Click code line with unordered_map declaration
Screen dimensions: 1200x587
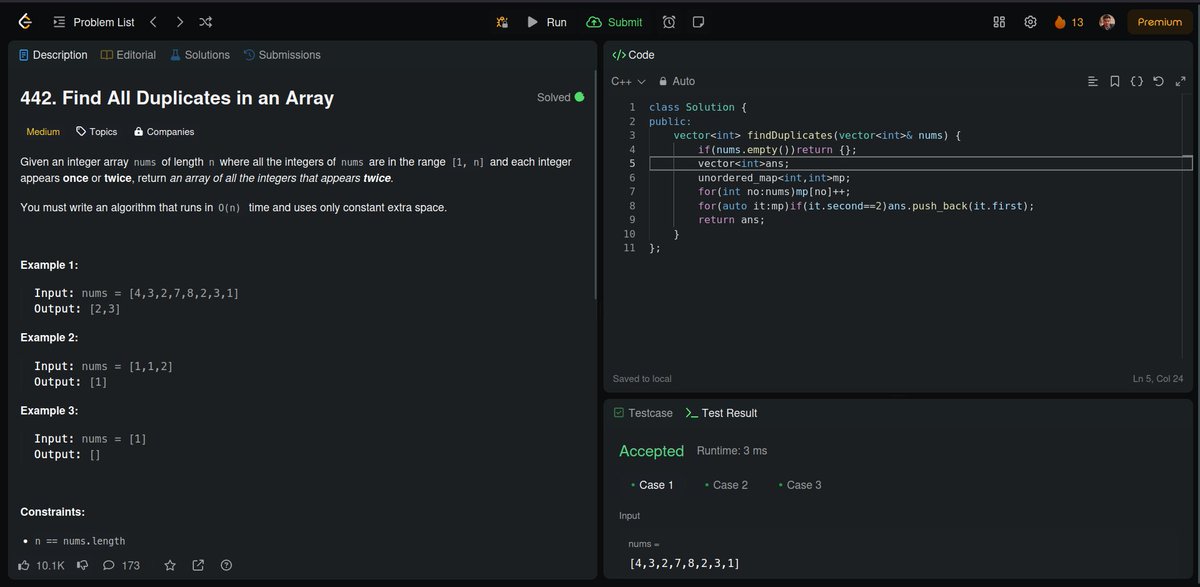coord(773,177)
